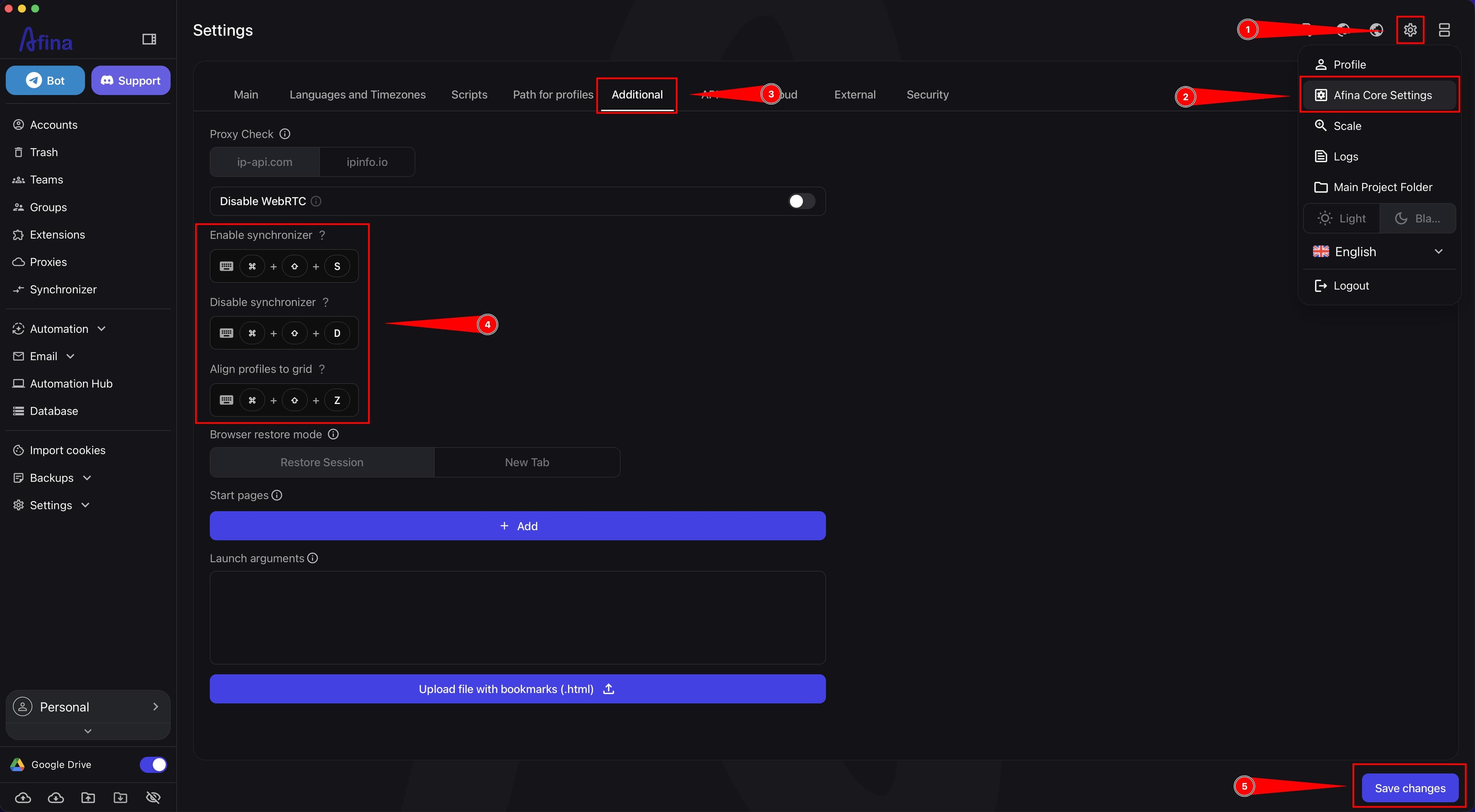Switch to the Black theme
The width and height of the screenshot is (1475, 812).
click(1417, 218)
